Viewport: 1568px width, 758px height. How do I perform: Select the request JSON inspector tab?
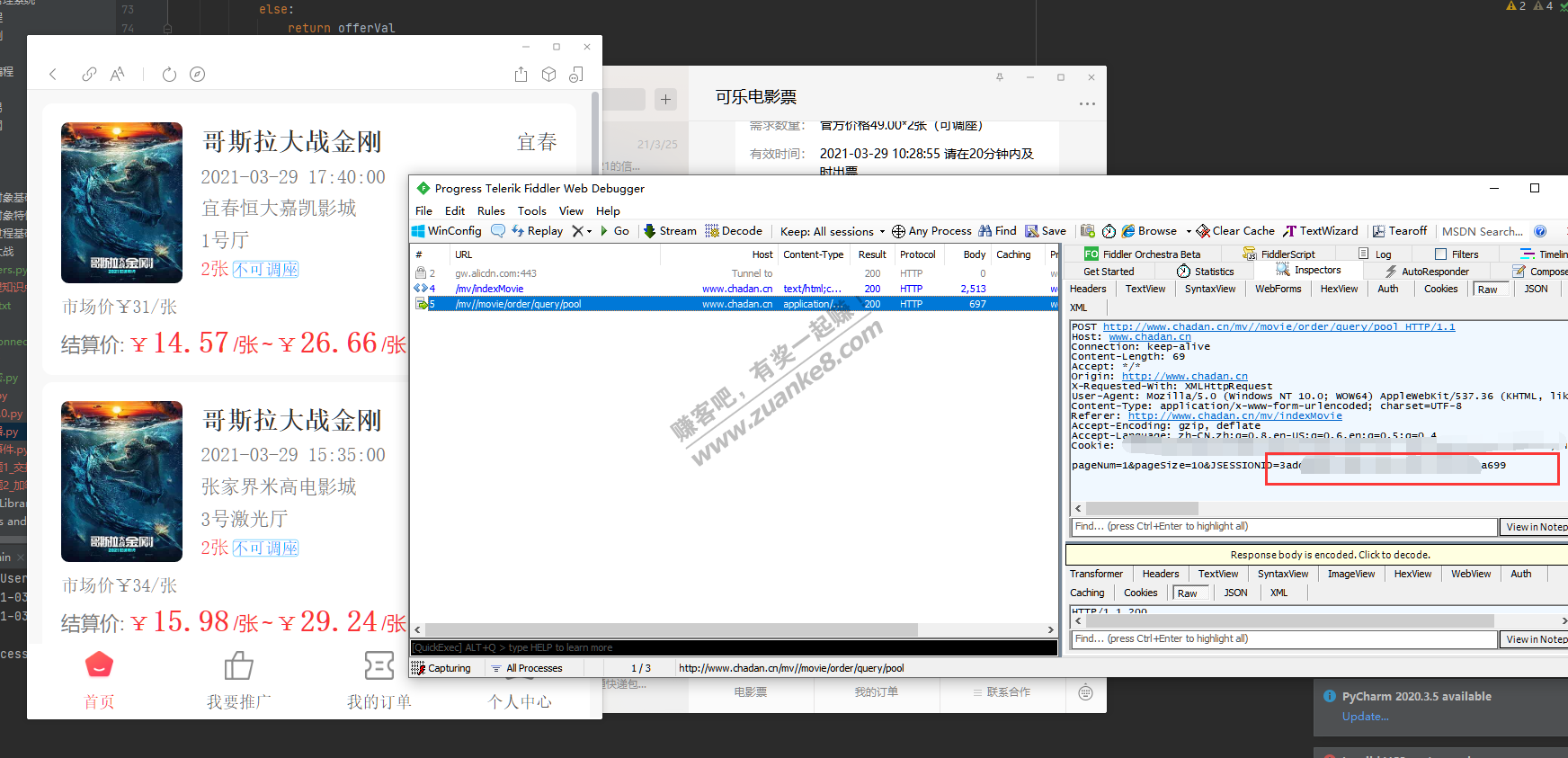coord(1536,289)
